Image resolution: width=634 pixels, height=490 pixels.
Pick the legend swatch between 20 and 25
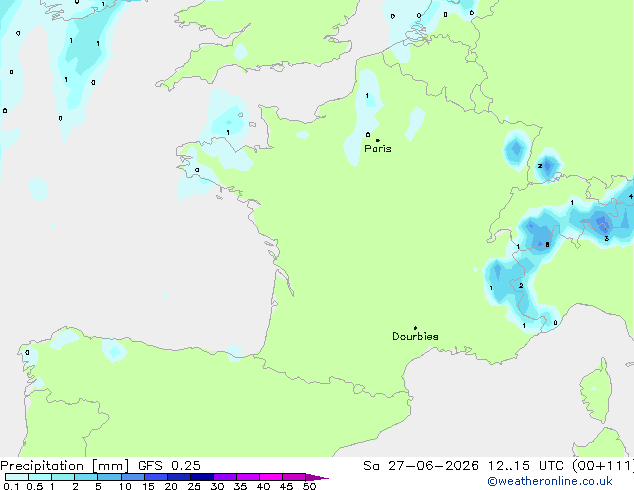pos(179,477)
